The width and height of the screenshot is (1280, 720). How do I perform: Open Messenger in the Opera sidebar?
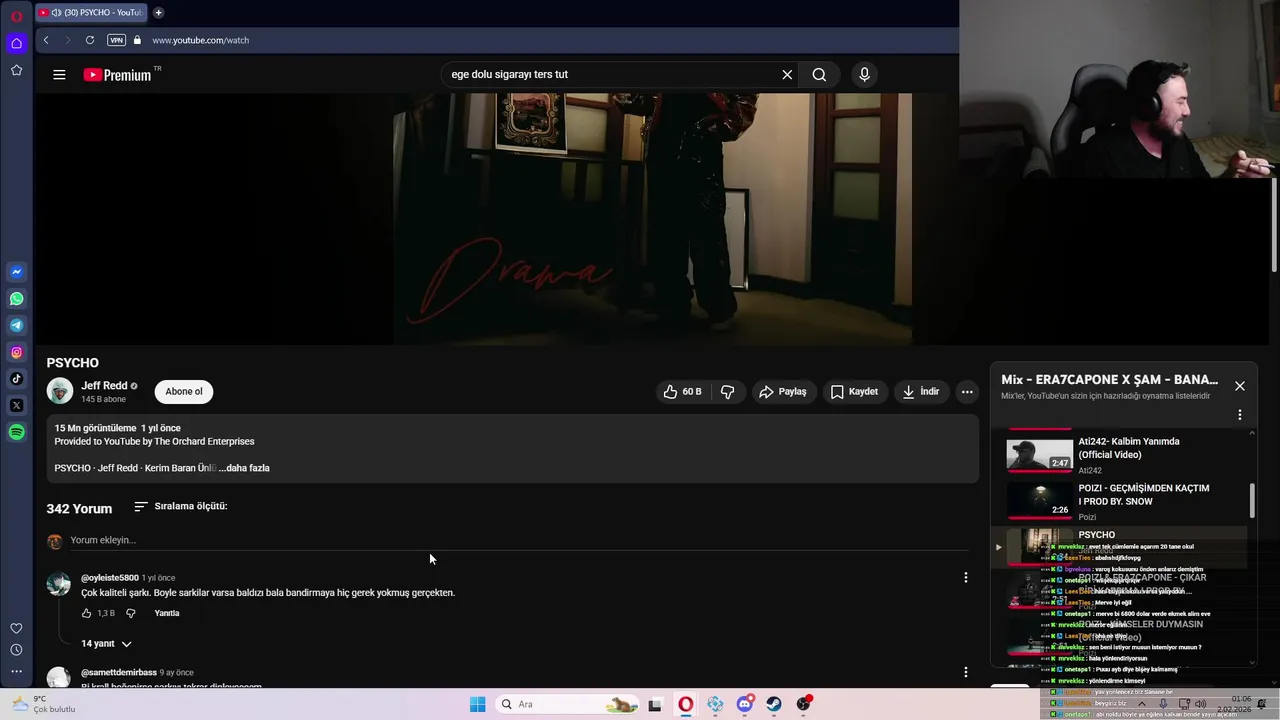16,272
